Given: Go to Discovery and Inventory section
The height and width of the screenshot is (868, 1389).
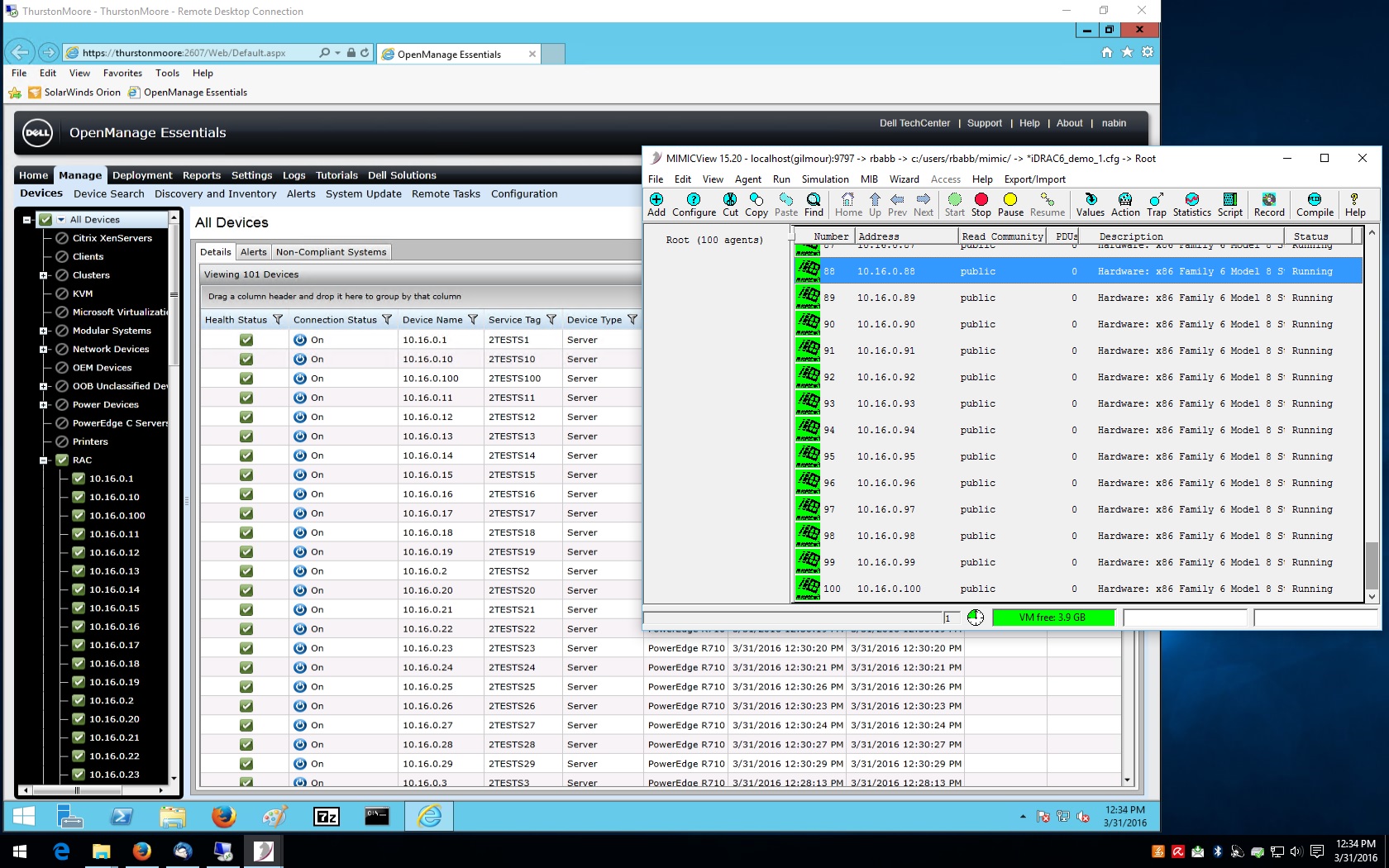Looking at the screenshot, I should coord(215,194).
